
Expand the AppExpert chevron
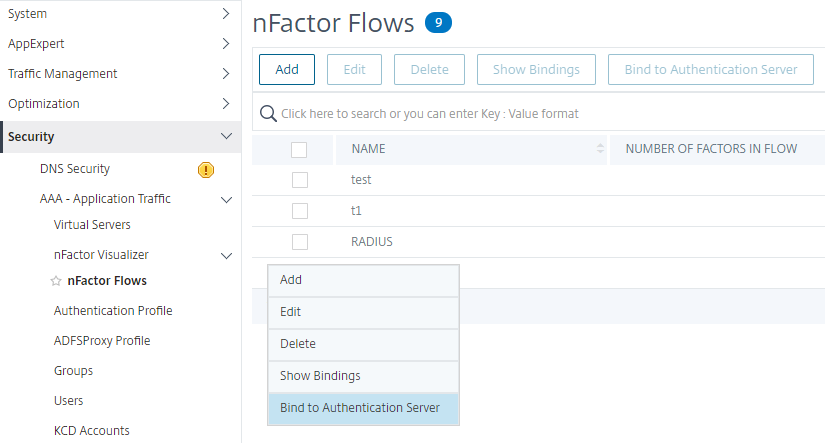226,44
